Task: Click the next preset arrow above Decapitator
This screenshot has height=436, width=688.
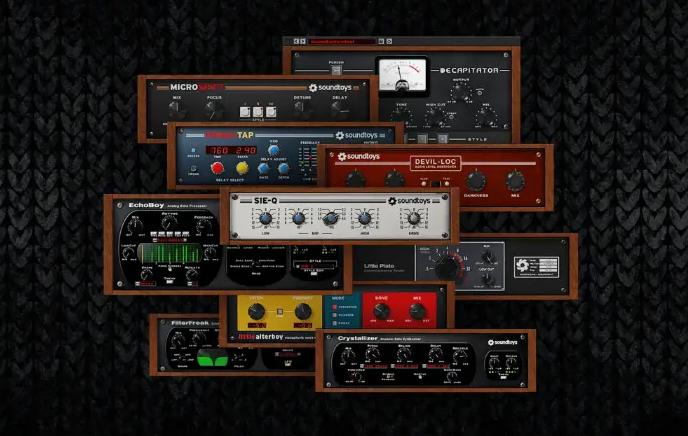Action: pyautogui.click(x=303, y=41)
